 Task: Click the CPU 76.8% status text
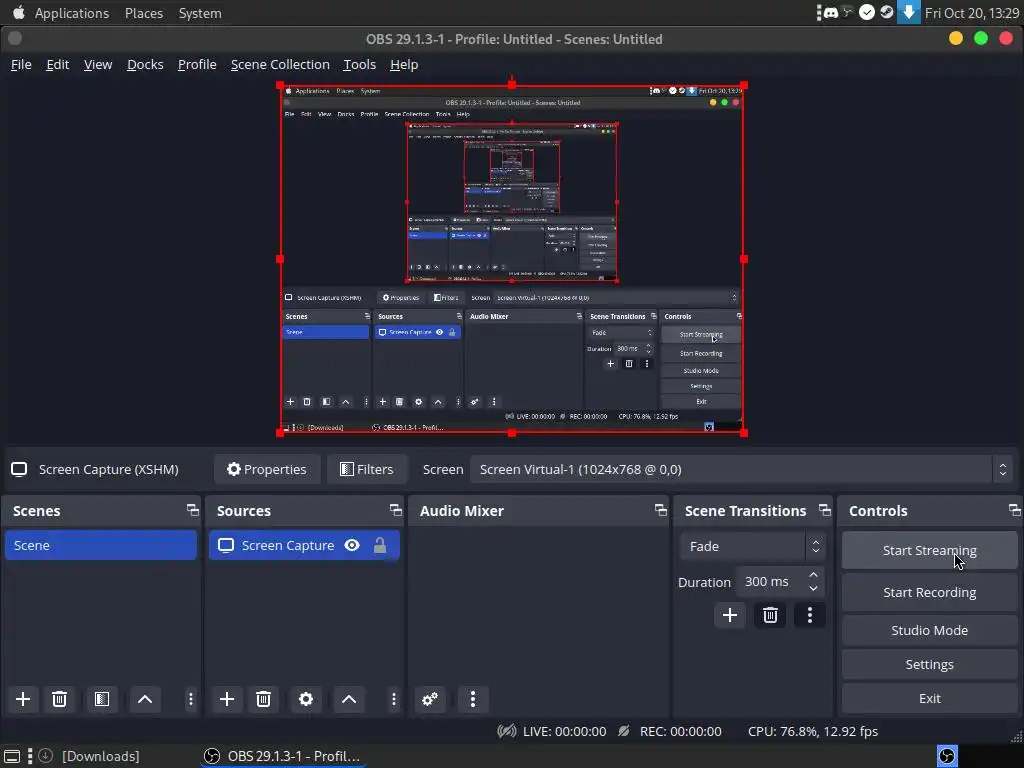click(812, 731)
